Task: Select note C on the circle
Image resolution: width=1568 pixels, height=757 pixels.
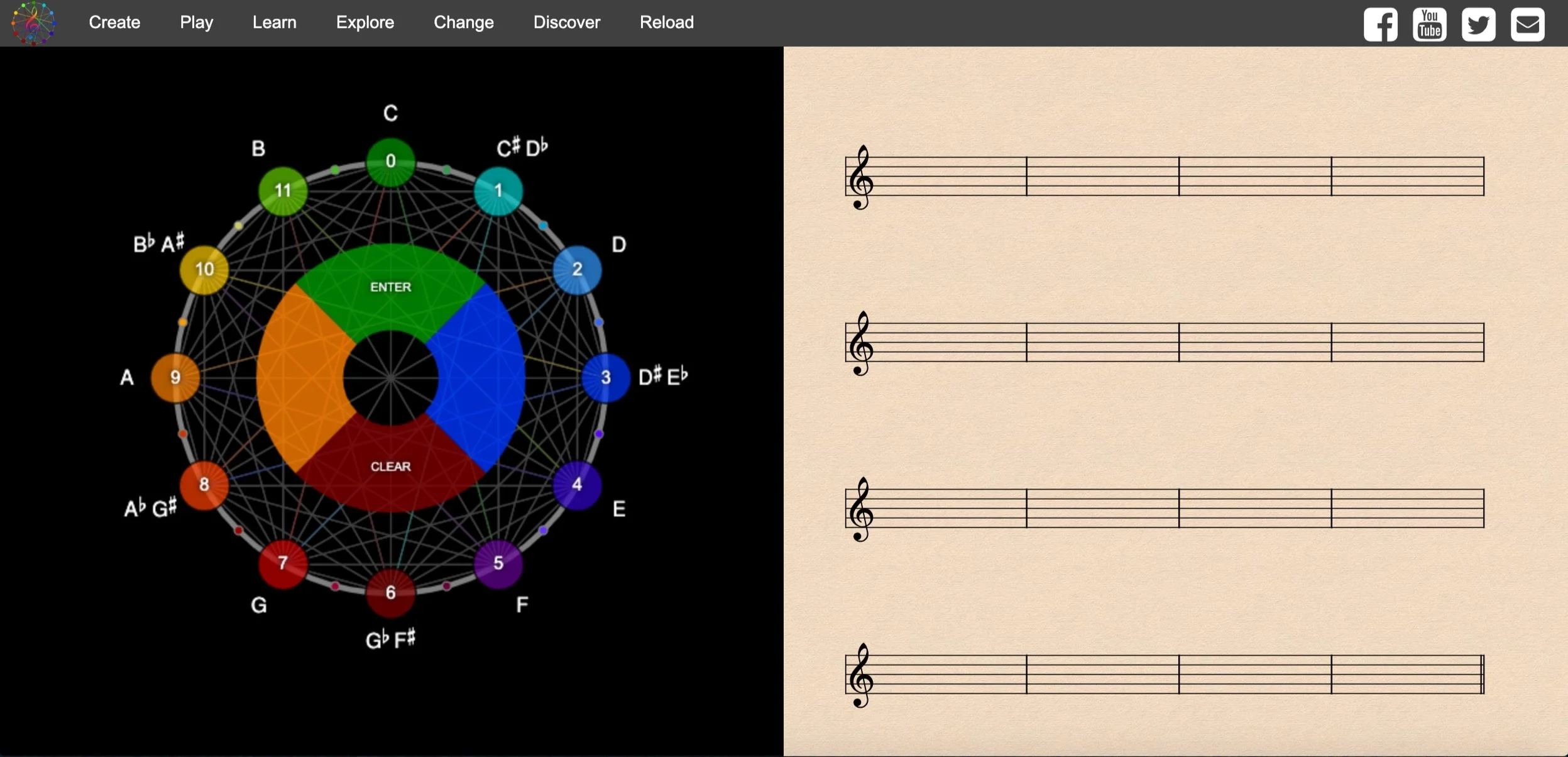Action: click(390, 162)
